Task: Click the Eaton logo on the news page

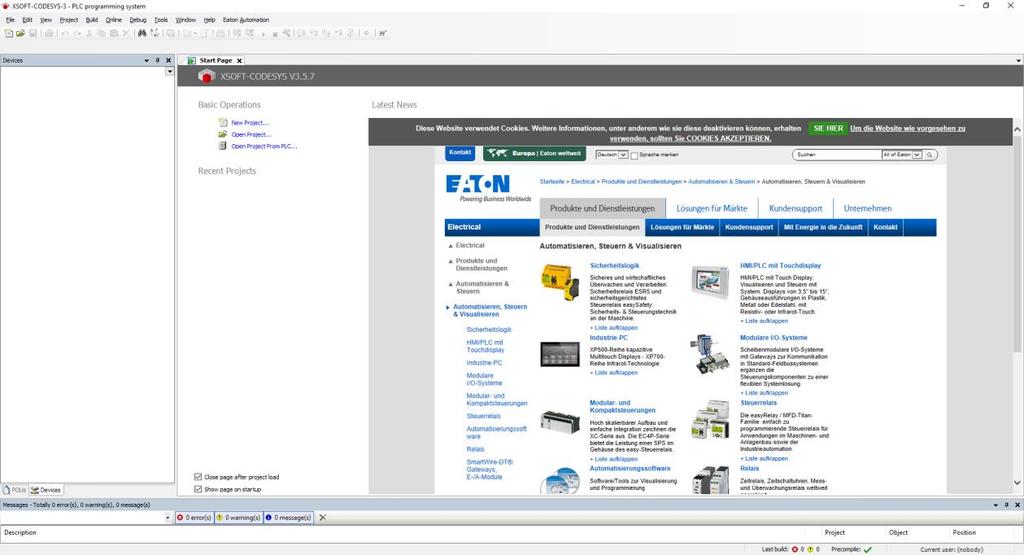Action: pyautogui.click(x=478, y=183)
